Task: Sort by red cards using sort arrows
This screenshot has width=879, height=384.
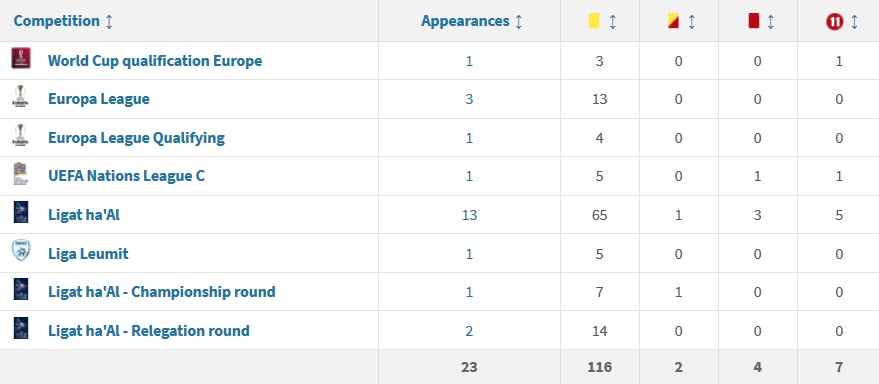Action: [770, 21]
